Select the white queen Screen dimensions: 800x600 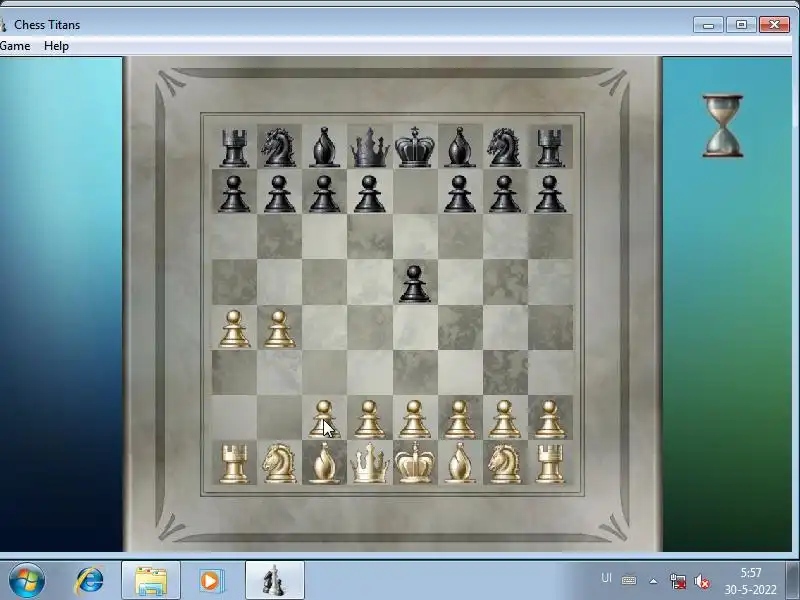point(369,463)
